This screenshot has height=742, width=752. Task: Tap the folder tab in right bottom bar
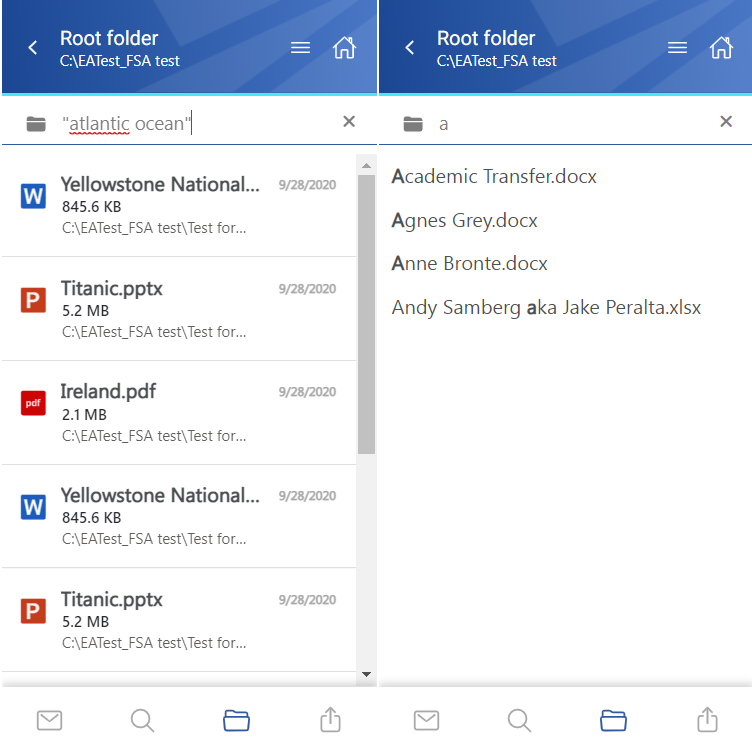coord(613,720)
